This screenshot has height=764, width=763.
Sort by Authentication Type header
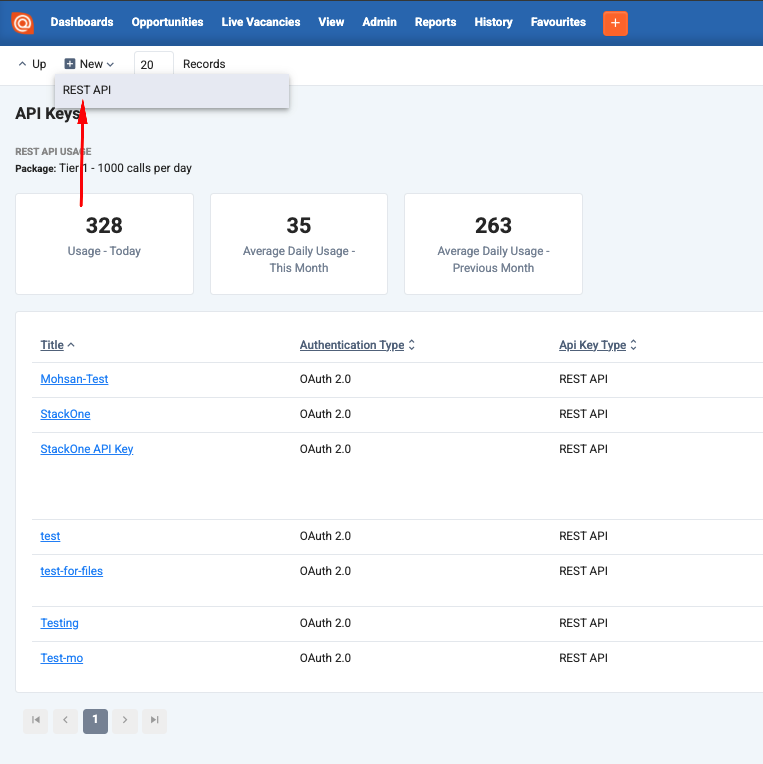(352, 345)
